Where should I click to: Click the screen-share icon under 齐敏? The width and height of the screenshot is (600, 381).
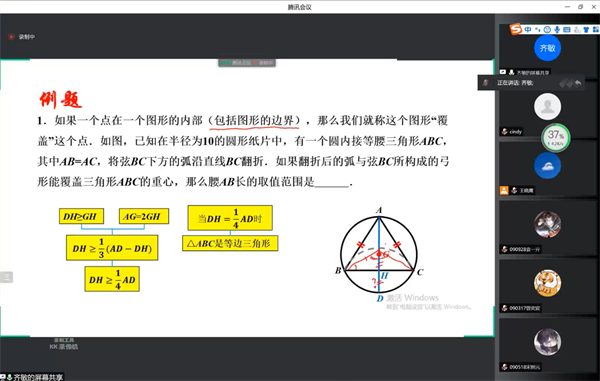click(x=503, y=72)
